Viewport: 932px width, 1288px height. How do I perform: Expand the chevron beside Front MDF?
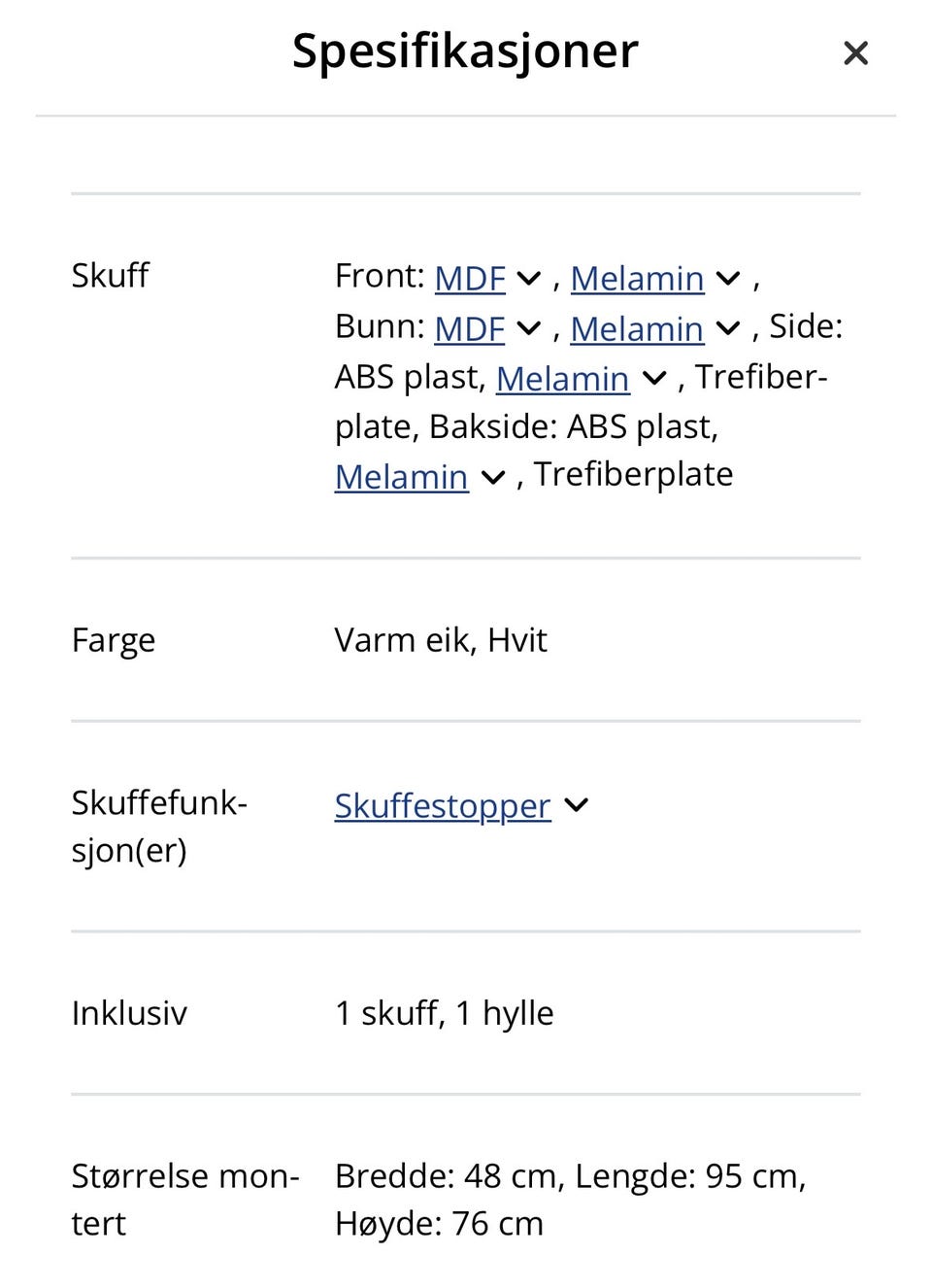(529, 279)
